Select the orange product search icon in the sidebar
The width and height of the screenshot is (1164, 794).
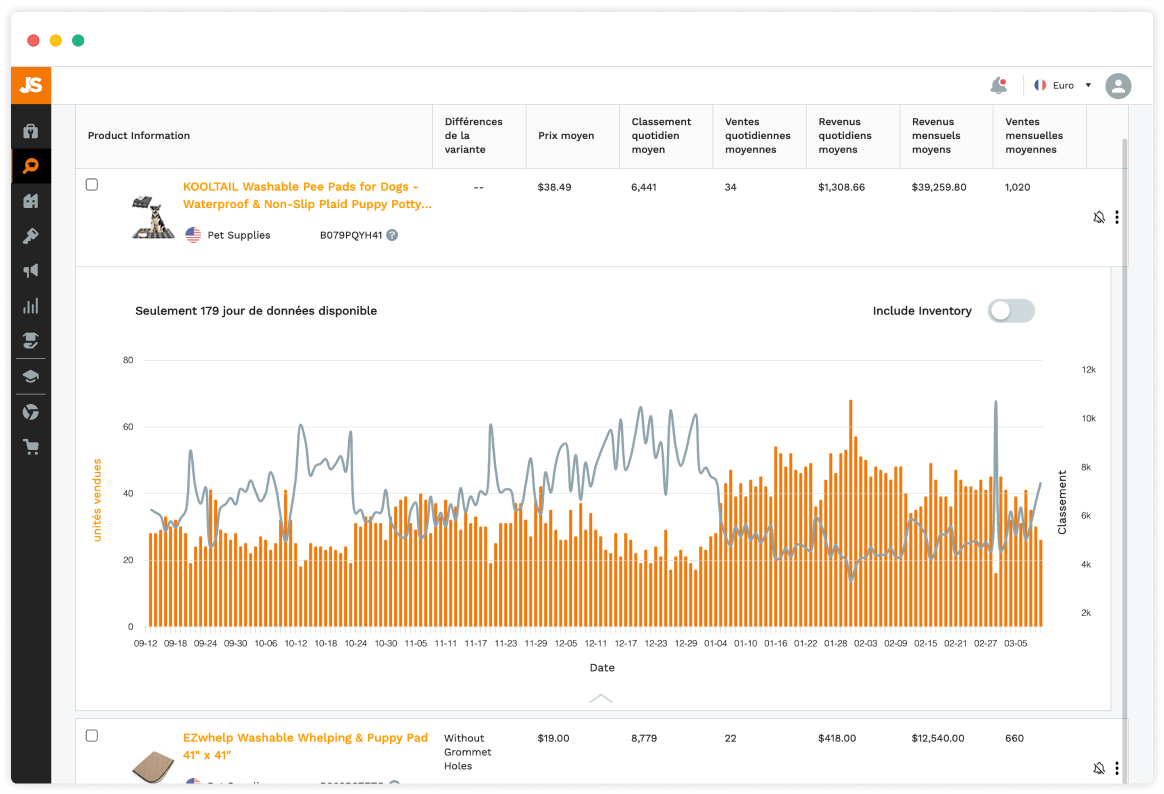coord(30,165)
